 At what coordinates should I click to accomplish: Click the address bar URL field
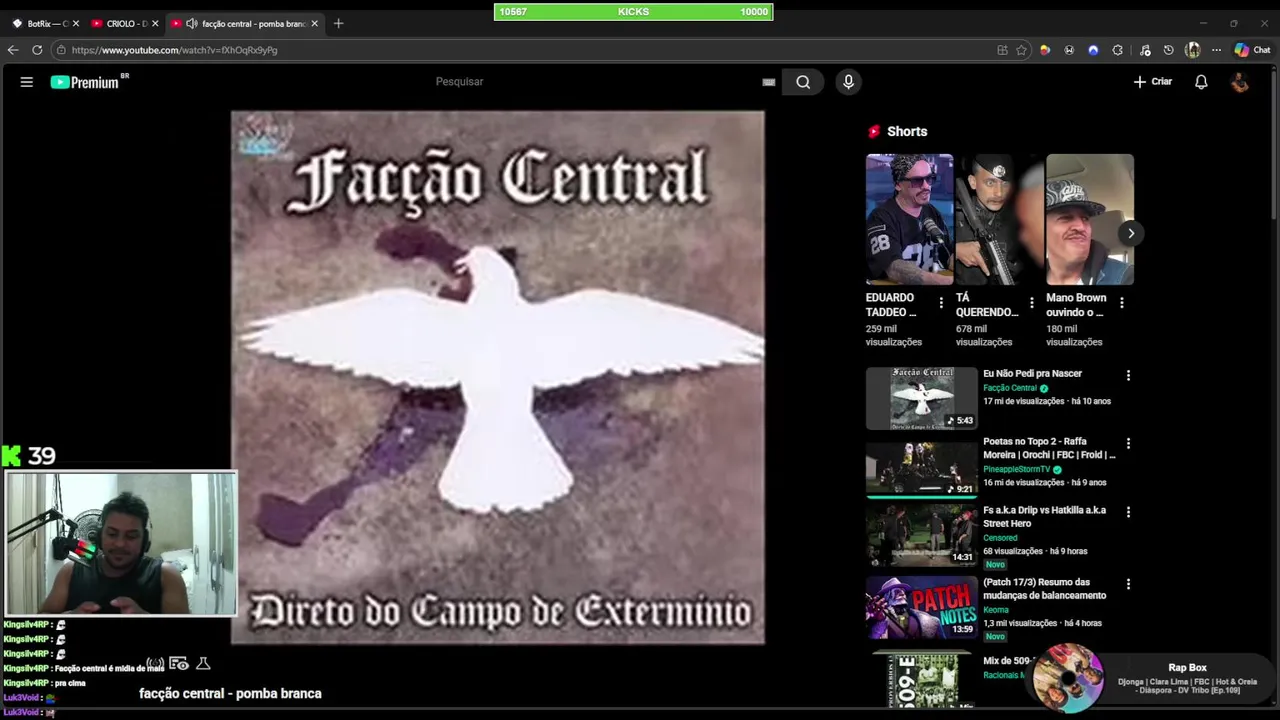(520, 50)
